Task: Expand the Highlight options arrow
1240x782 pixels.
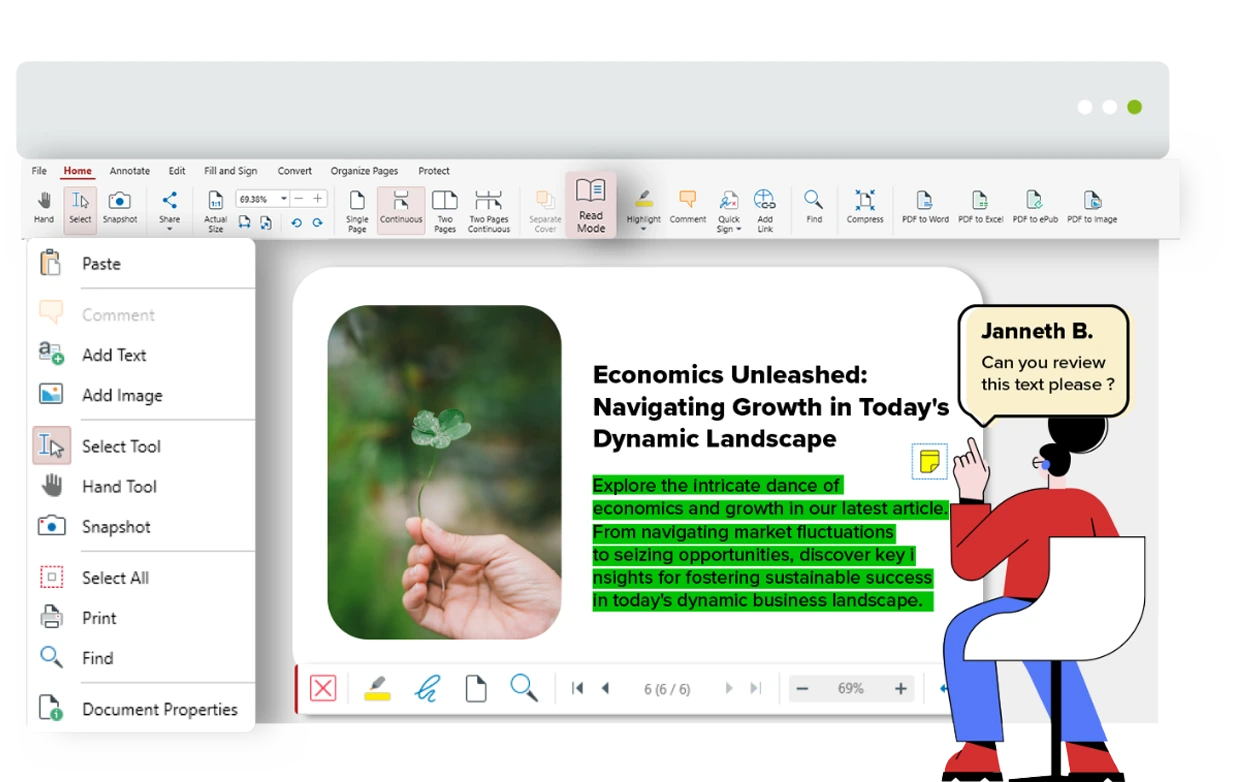Action: (643, 230)
